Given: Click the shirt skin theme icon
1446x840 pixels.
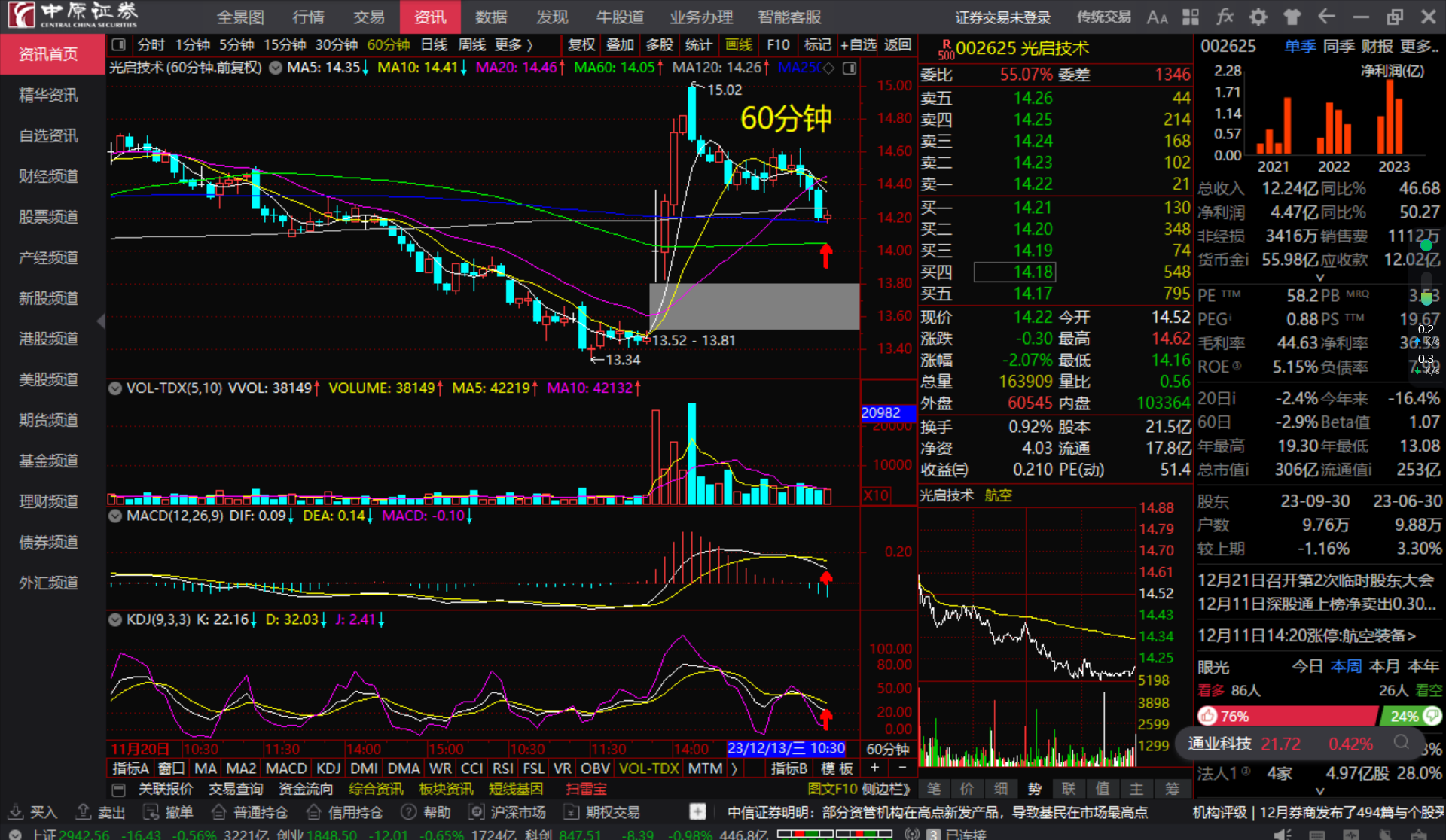Looking at the screenshot, I should click(1292, 17).
